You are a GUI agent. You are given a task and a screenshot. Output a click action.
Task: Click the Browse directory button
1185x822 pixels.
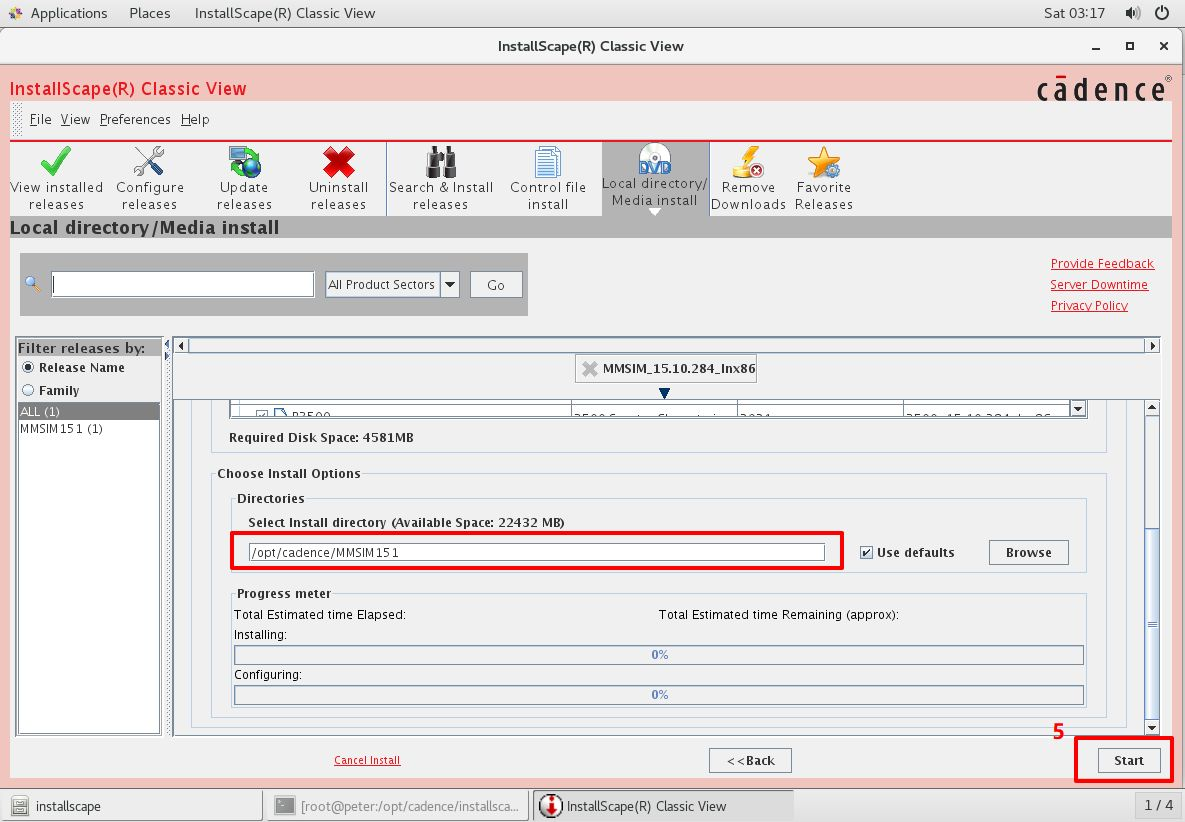1029,552
